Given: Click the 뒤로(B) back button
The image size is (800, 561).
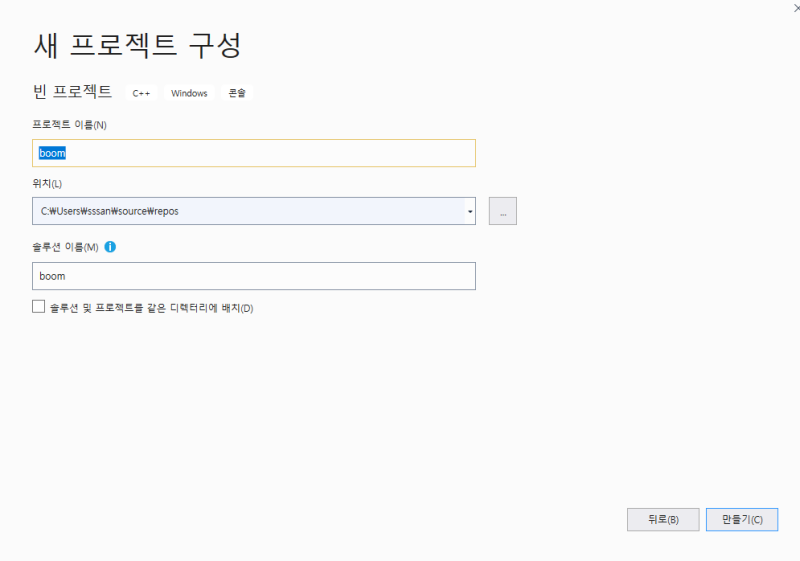Looking at the screenshot, I should [x=663, y=520].
